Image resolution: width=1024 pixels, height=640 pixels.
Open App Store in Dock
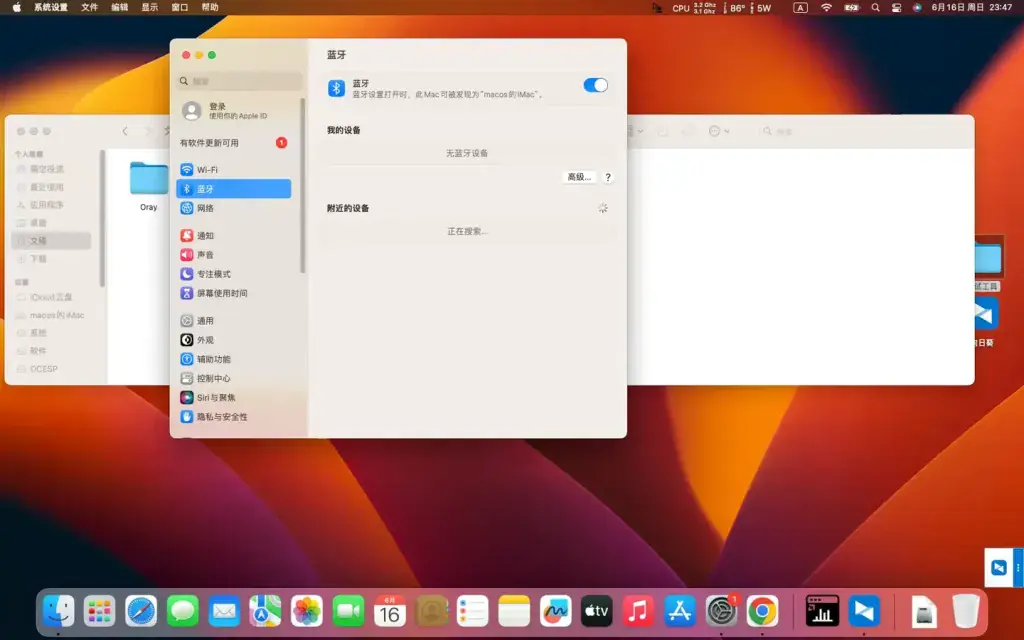(680, 611)
